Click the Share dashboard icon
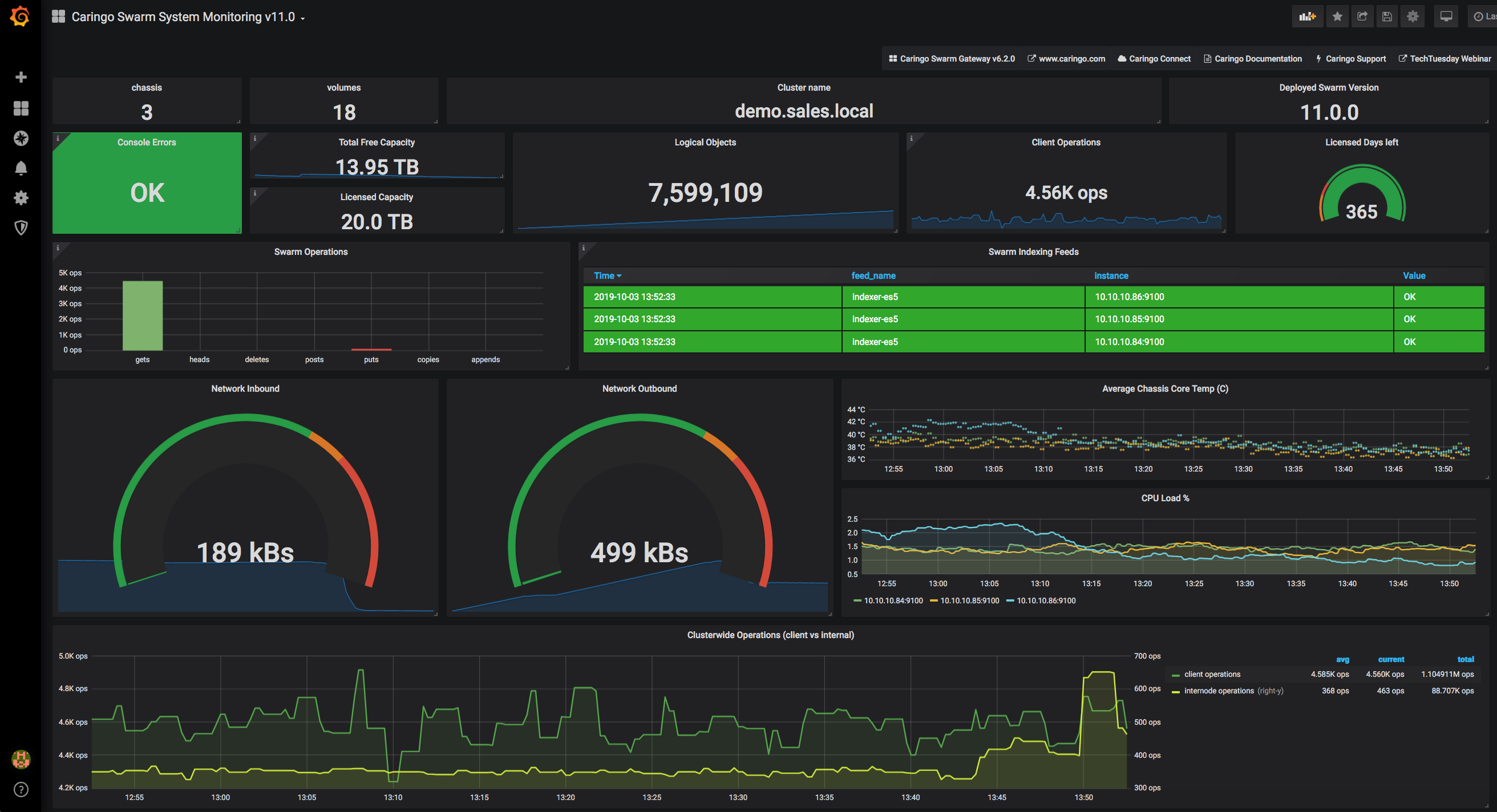Viewport: 1497px width, 812px height. [x=1362, y=17]
